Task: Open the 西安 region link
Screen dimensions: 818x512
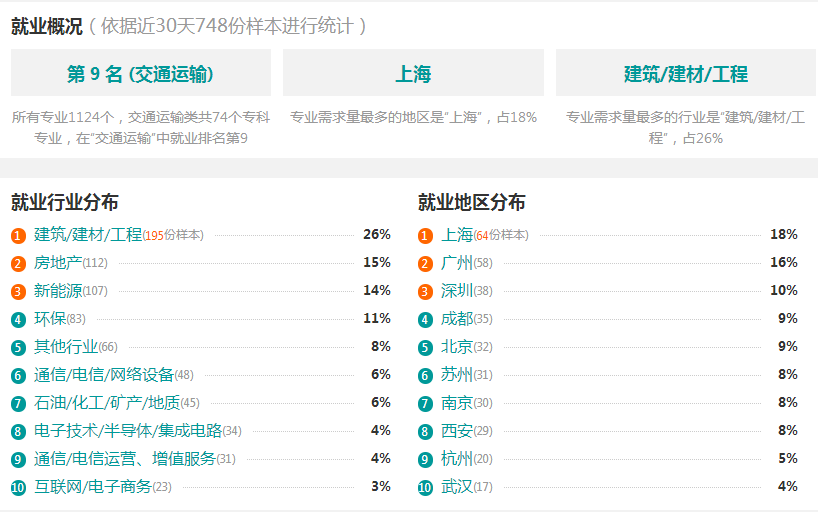Action: [457, 431]
